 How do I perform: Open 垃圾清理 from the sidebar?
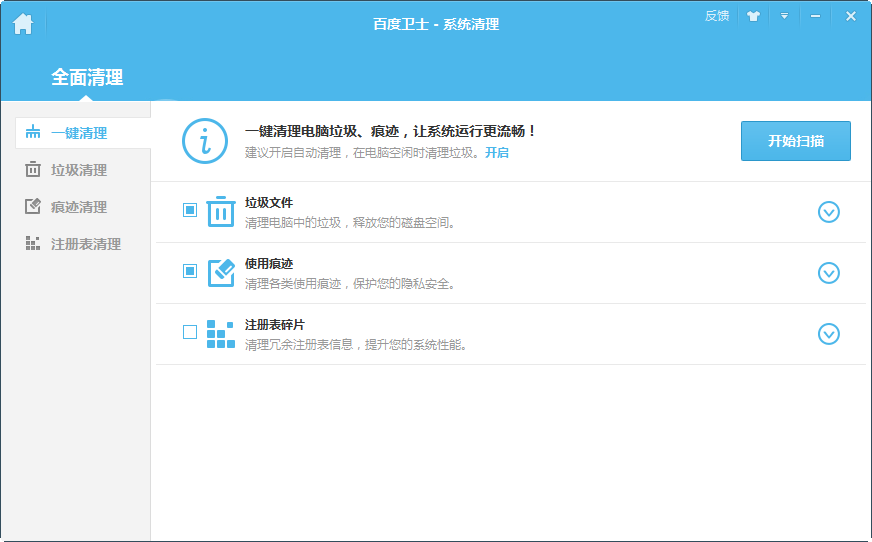tap(79, 170)
